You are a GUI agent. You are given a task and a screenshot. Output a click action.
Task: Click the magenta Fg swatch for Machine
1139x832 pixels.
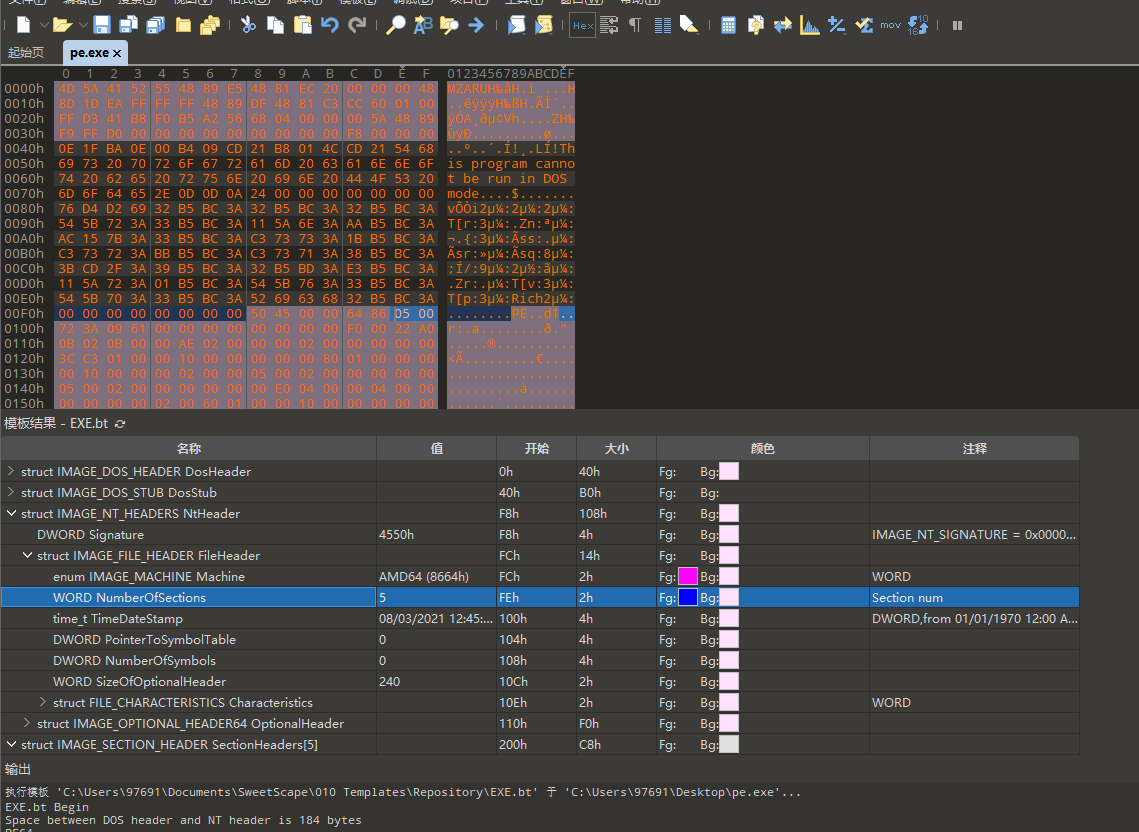click(688, 576)
